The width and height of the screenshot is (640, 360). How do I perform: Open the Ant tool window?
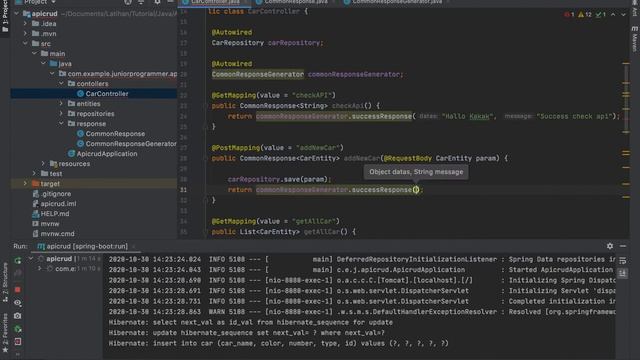(635, 9)
